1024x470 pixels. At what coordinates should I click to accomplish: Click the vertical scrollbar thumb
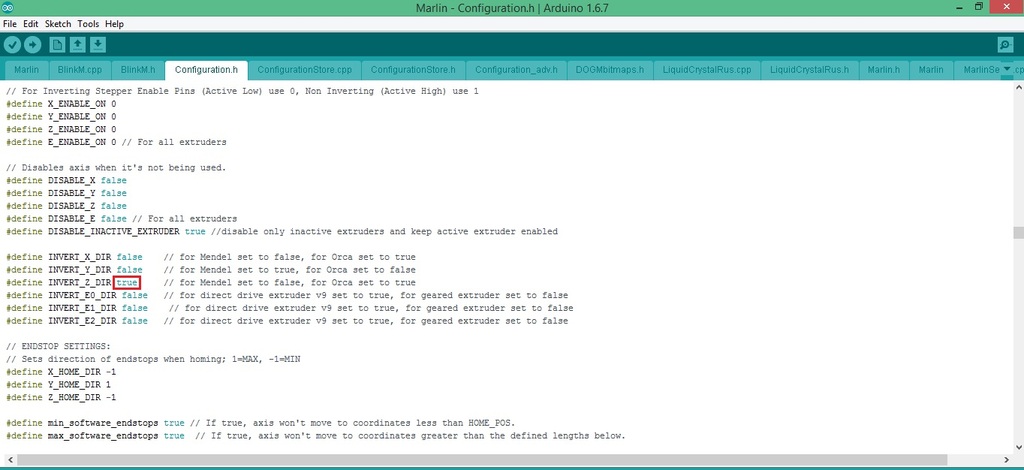(x=1017, y=233)
